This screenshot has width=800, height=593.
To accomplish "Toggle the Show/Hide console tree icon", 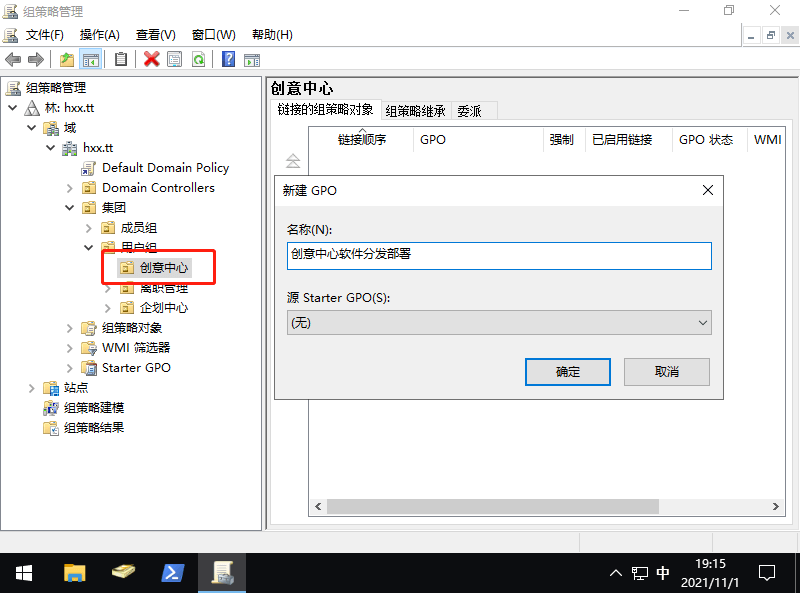I will click(x=91, y=60).
